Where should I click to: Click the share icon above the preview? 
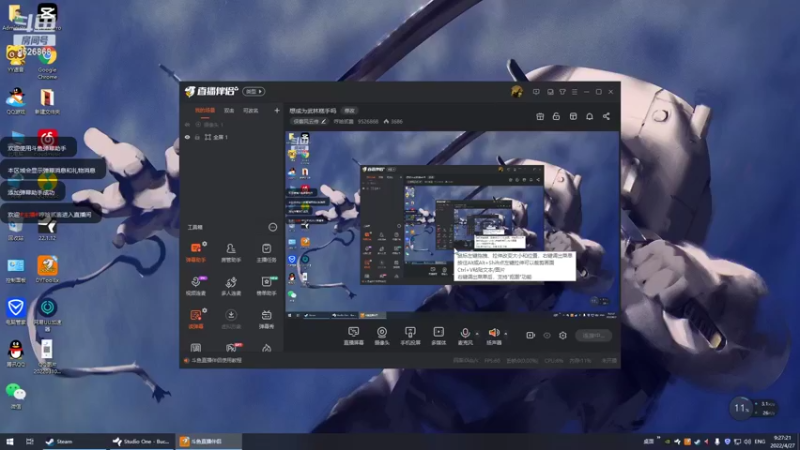point(606,116)
